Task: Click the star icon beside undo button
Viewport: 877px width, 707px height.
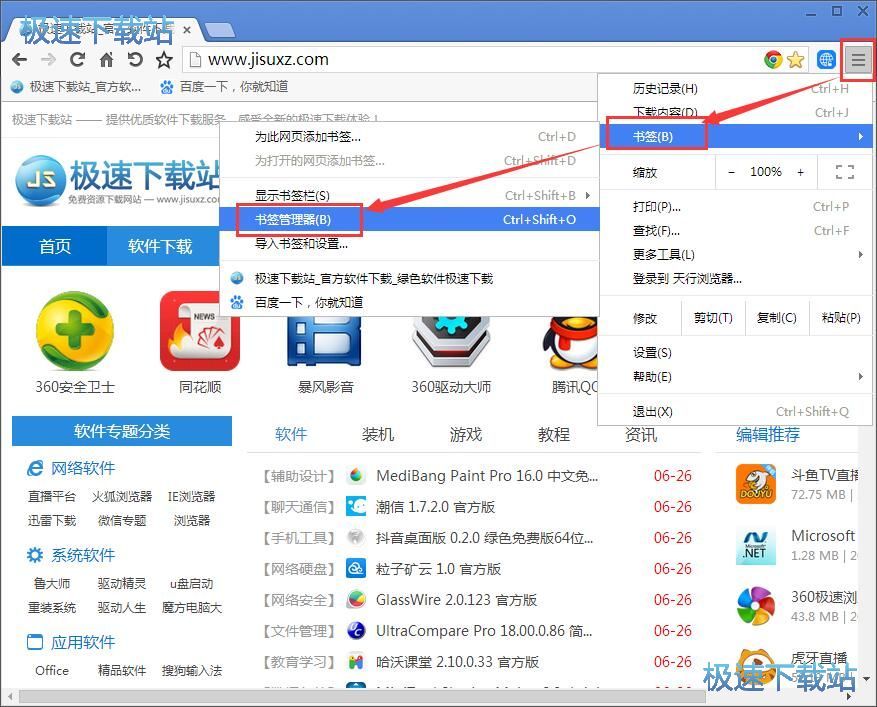Action: pyautogui.click(x=164, y=59)
